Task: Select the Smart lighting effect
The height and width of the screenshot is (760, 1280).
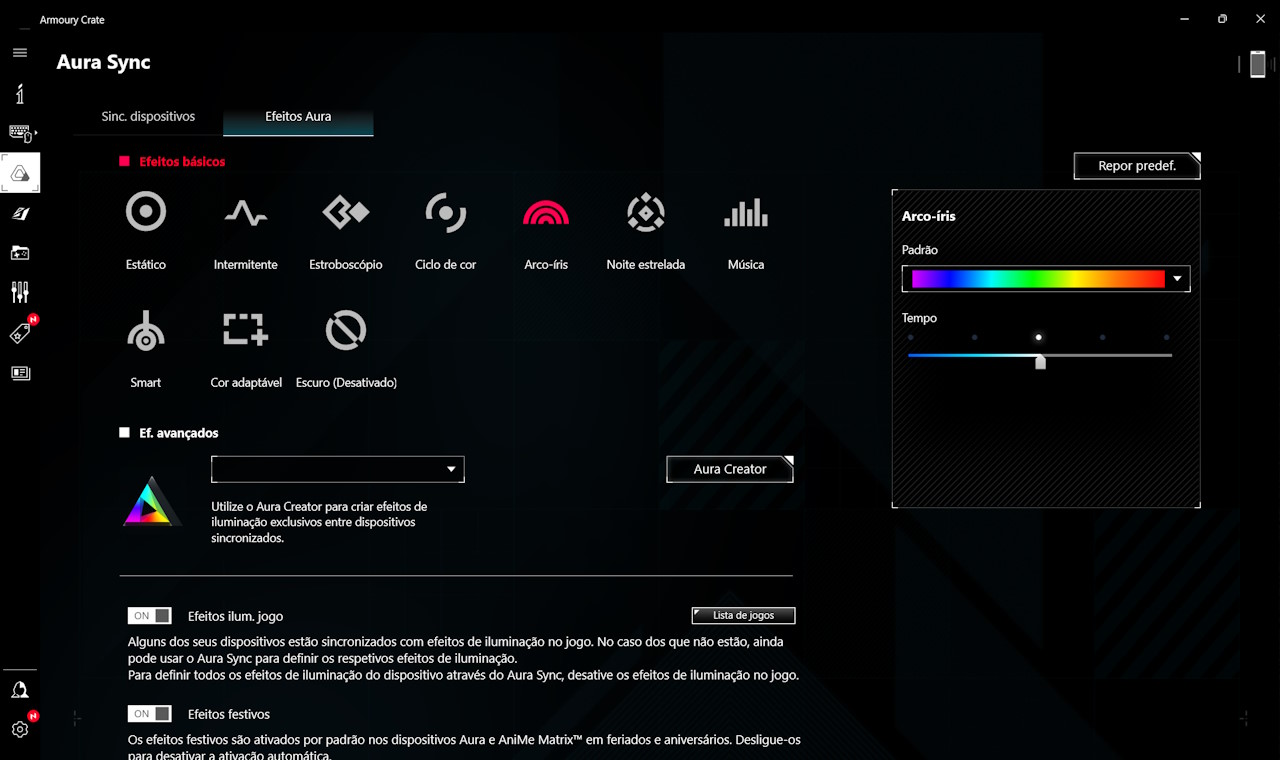Action: (x=146, y=330)
